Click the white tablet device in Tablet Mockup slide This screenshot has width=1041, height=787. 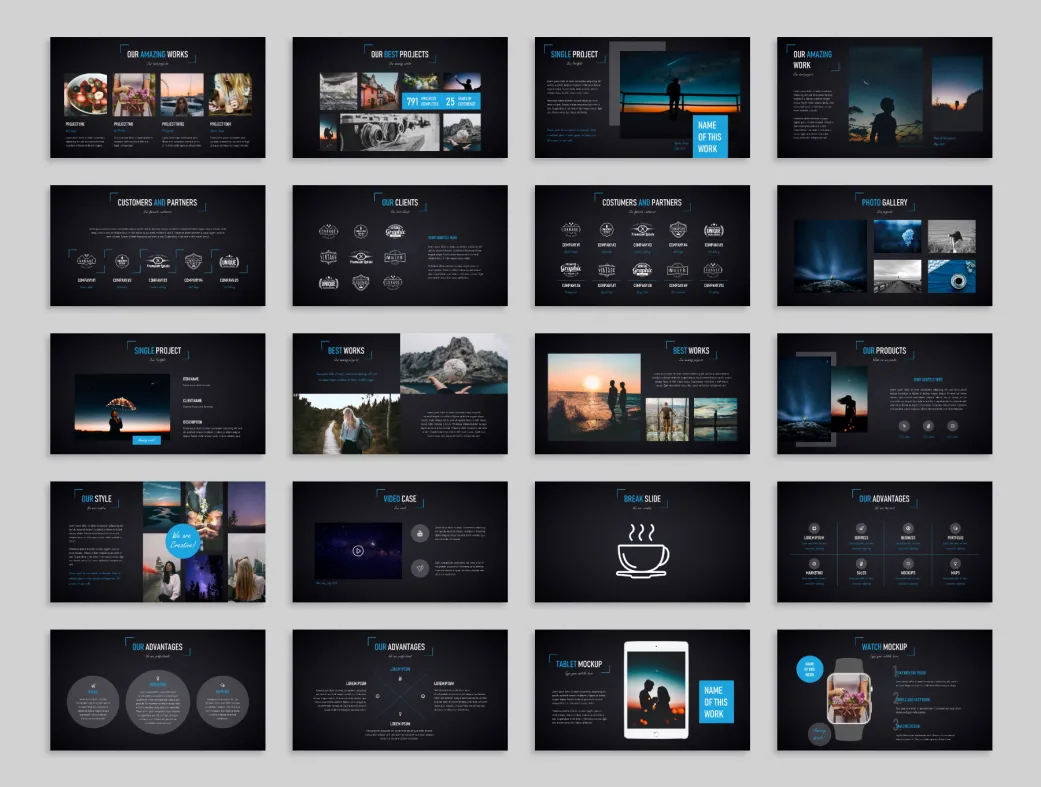[655, 690]
